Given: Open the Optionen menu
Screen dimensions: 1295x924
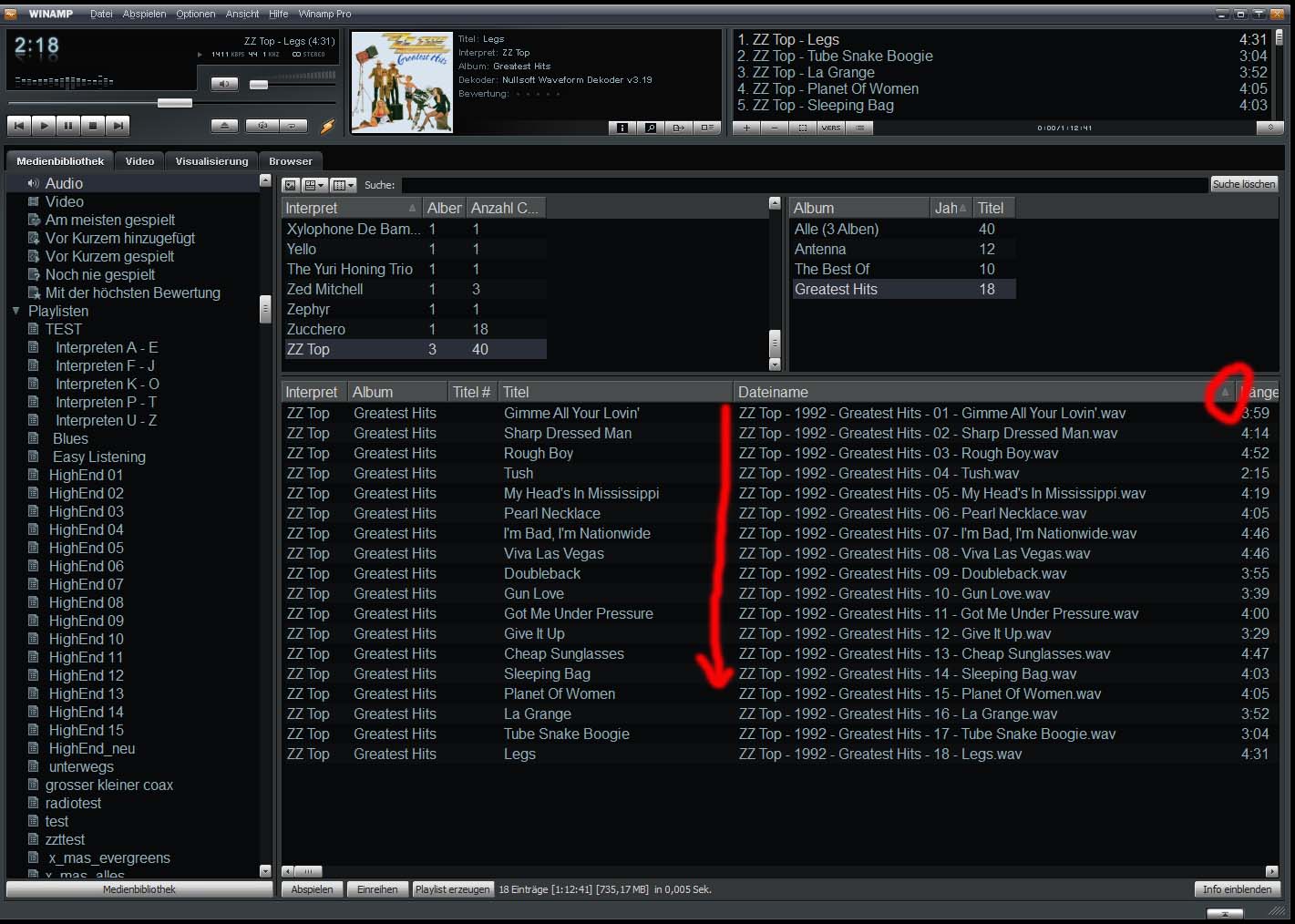Looking at the screenshot, I should tap(196, 14).
